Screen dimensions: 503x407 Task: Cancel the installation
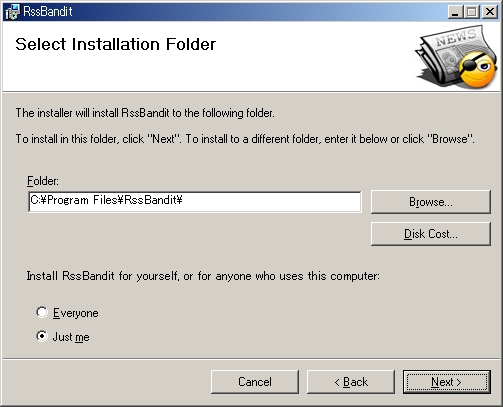[255, 382]
